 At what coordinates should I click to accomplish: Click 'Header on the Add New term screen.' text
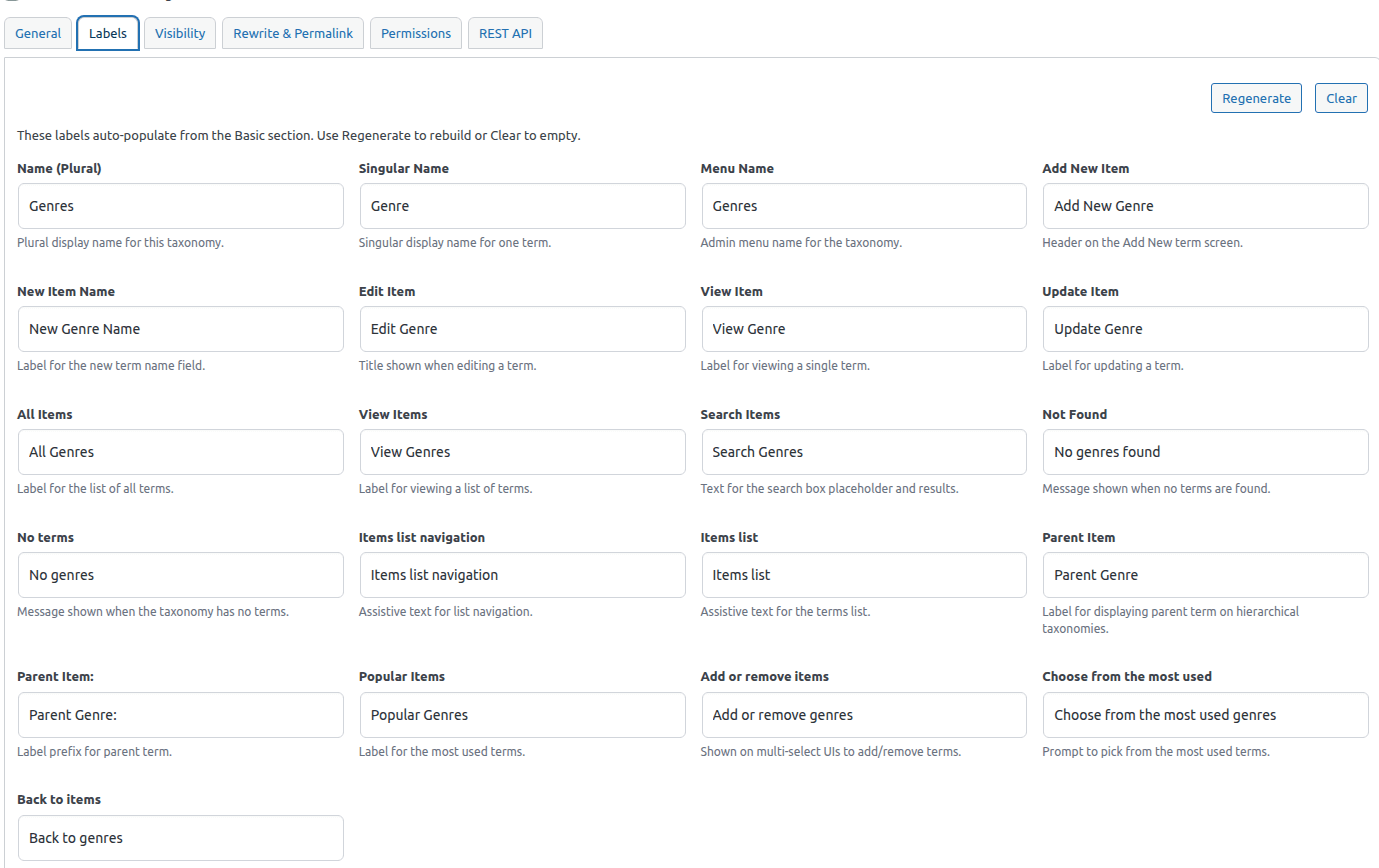point(1142,243)
